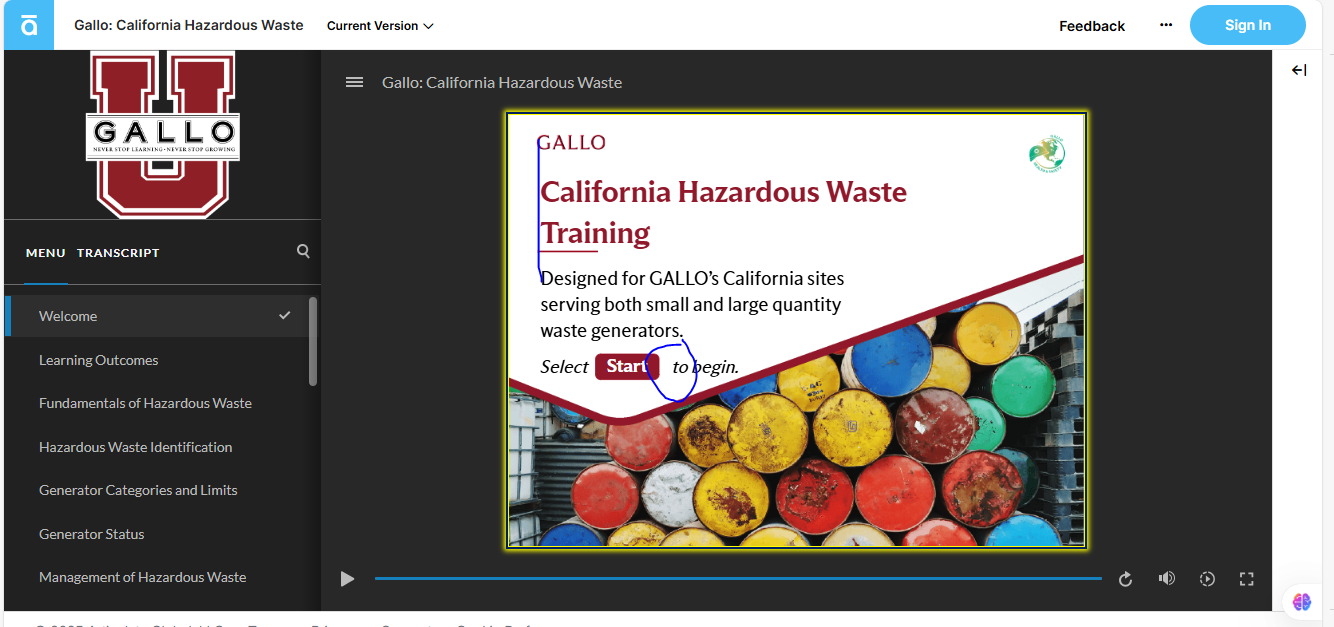Open the menu search icon
The image size is (1334, 627).
pyautogui.click(x=303, y=252)
